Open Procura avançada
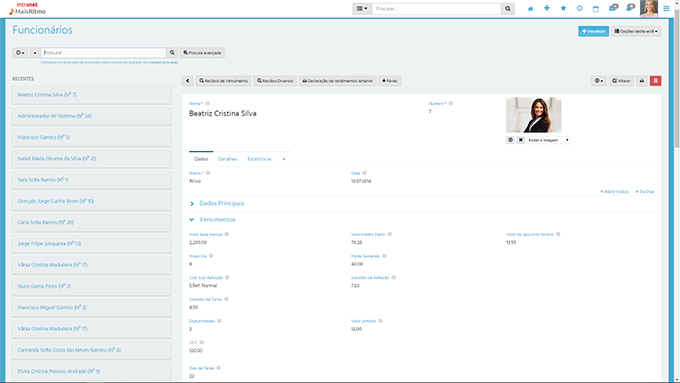Screen dimensions: 680x383 coord(203,53)
